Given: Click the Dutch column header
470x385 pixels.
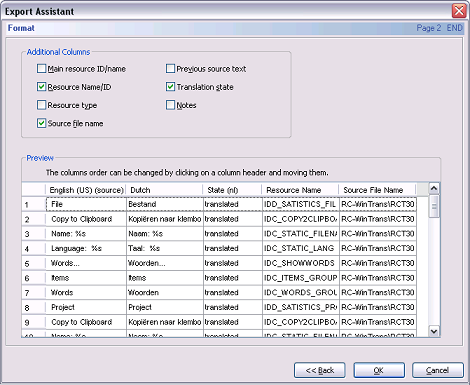Looking at the screenshot, I should [x=165, y=190].
